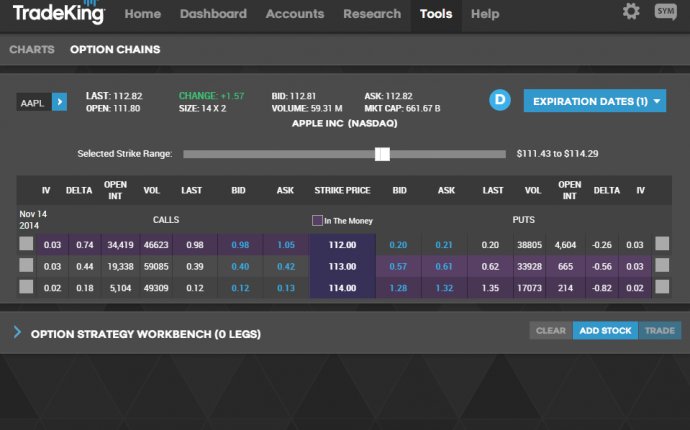Select the 113.00 put row checkbox
The image size is (690, 430).
pos(662,265)
